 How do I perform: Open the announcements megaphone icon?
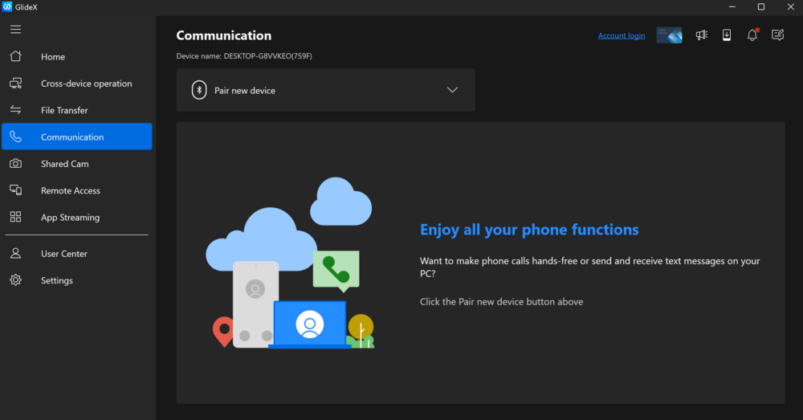701,35
